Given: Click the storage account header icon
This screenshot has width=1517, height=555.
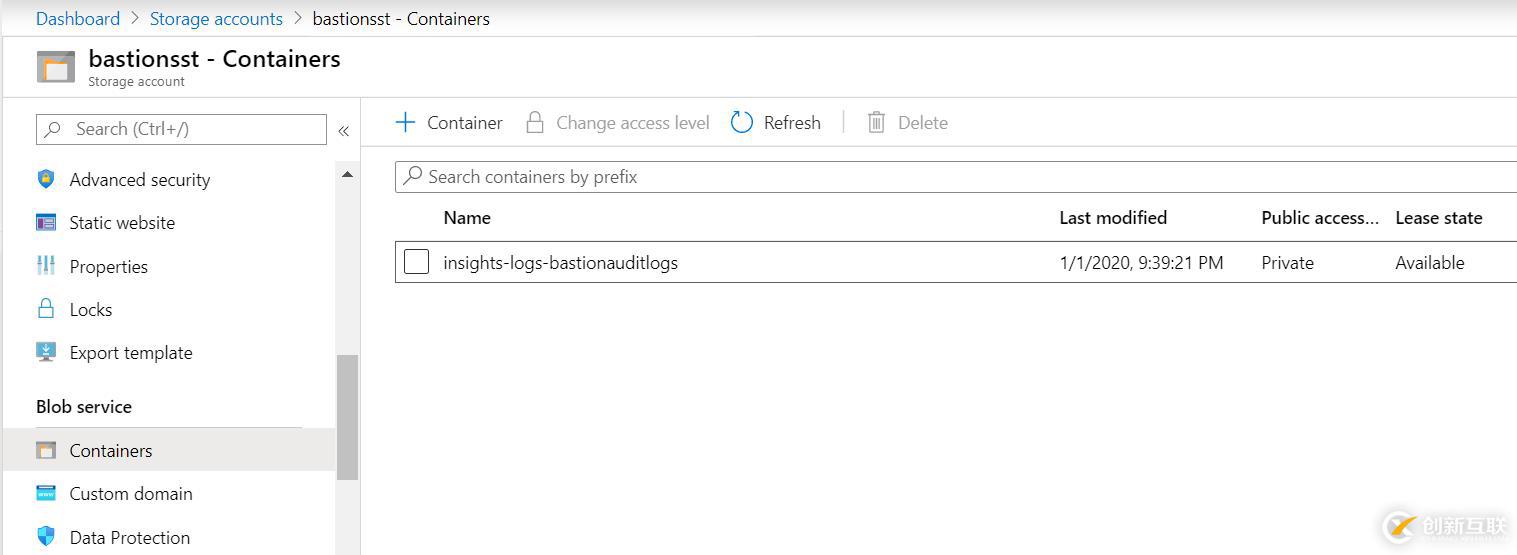Looking at the screenshot, I should (x=56, y=67).
